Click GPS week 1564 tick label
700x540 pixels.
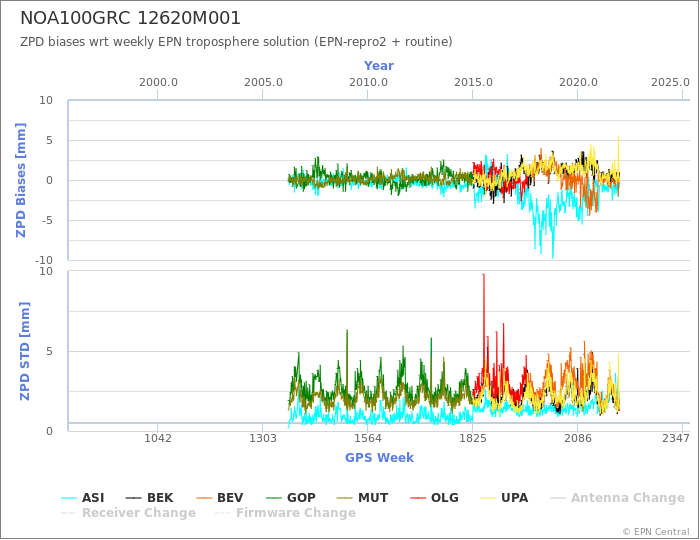tap(367, 438)
